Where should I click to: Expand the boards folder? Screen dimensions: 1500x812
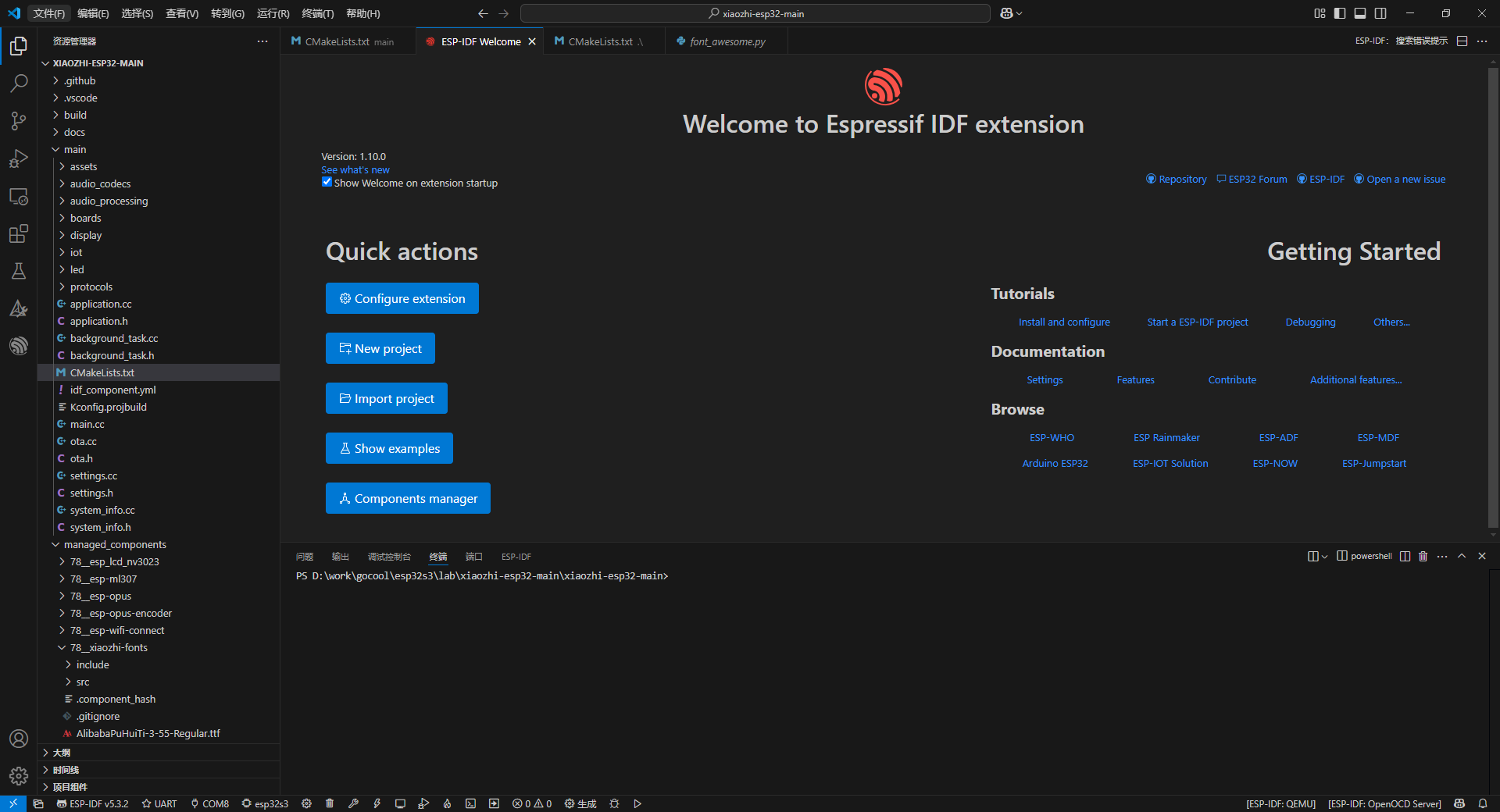(159, 218)
